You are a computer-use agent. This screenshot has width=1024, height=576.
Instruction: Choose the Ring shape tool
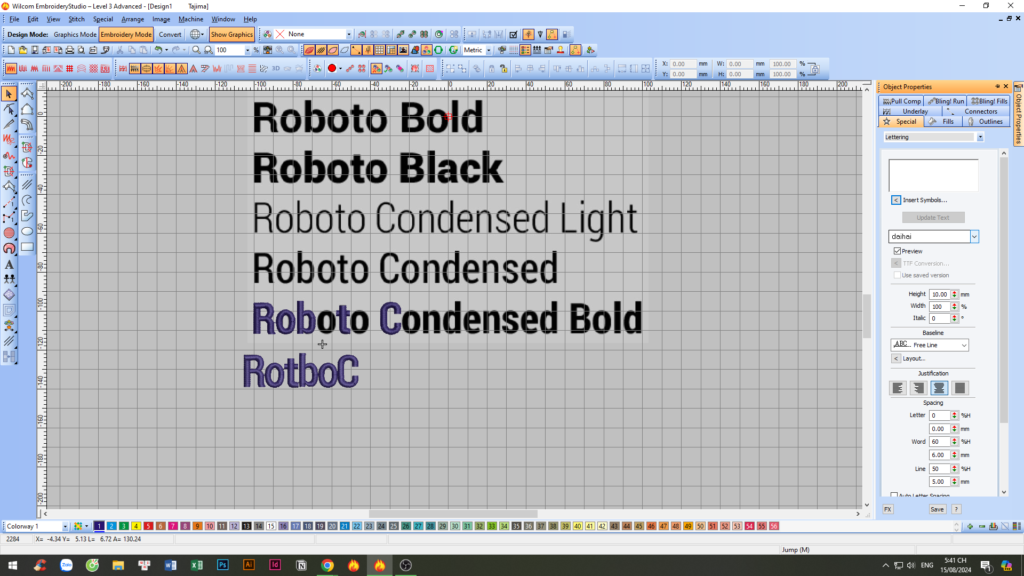9,248
